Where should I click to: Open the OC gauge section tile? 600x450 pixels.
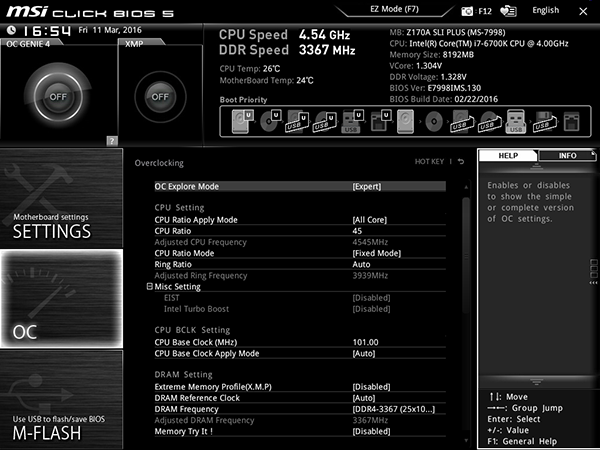[x=62, y=298]
